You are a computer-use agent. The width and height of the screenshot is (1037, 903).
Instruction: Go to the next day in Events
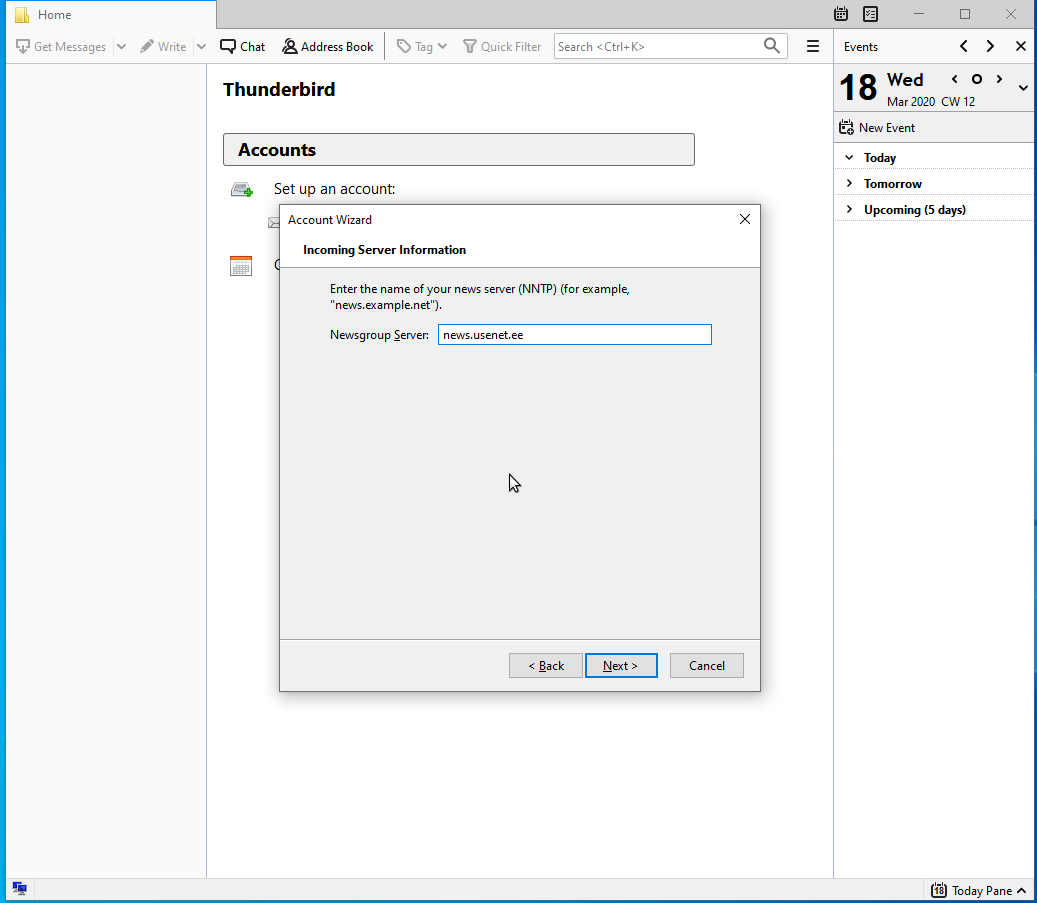pos(999,79)
